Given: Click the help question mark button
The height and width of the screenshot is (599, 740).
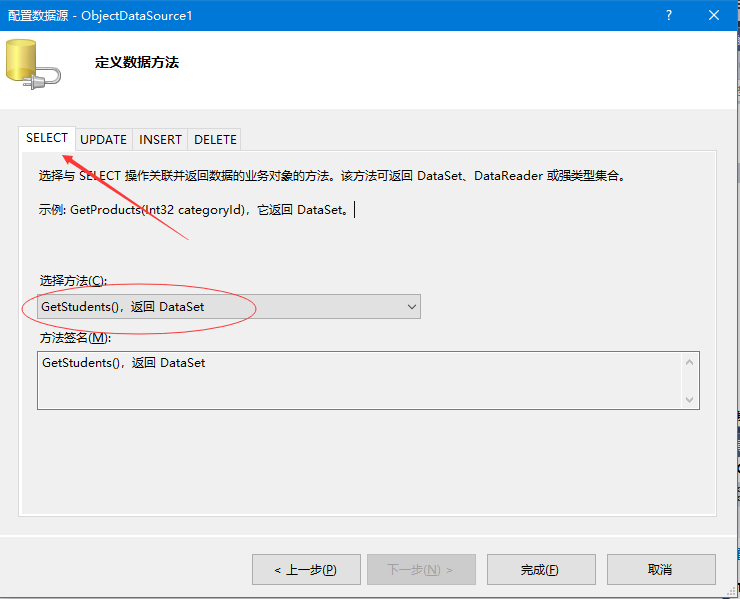Looking at the screenshot, I should pyautogui.click(x=667, y=15).
